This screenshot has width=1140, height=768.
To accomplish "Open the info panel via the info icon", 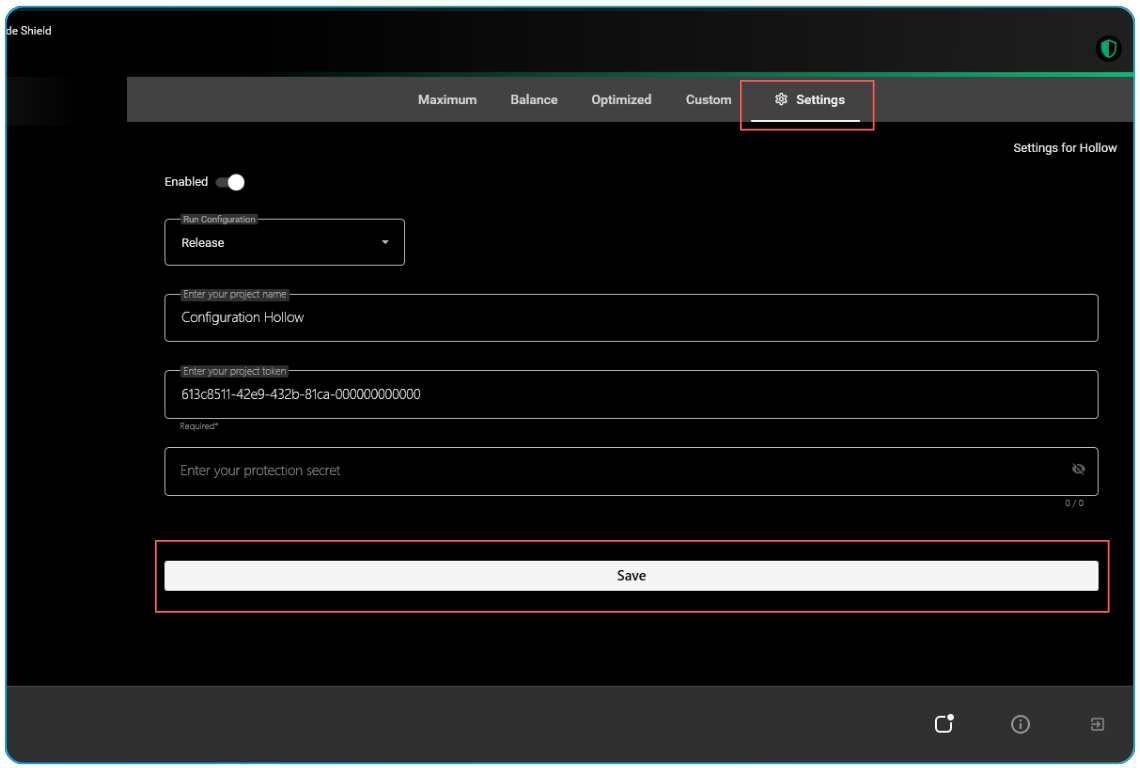I will point(1020,724).
